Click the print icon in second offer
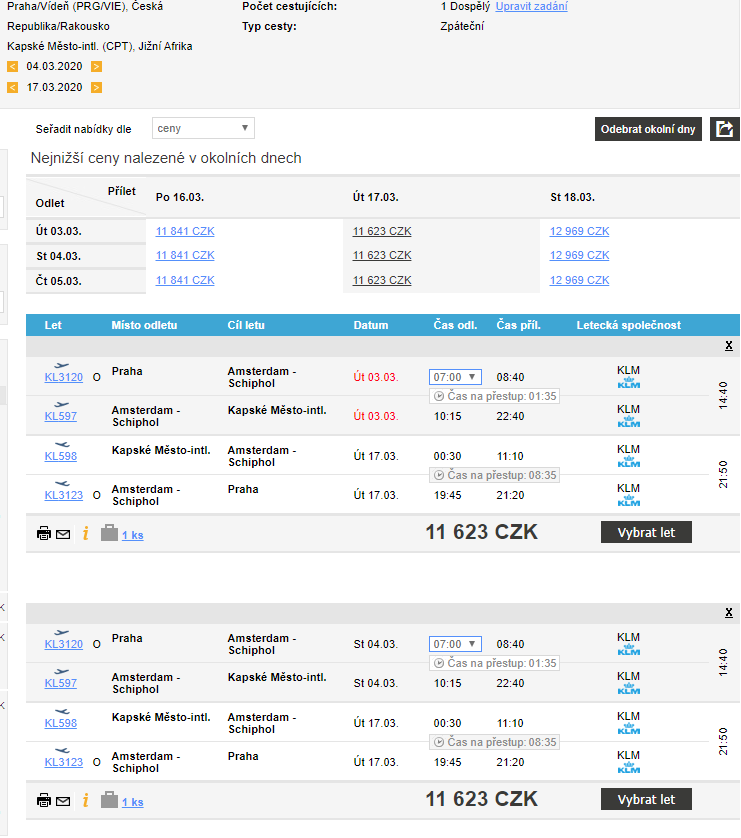Image resolution: width=741 pixels, height=838 pixels. [x=44, y=801]
